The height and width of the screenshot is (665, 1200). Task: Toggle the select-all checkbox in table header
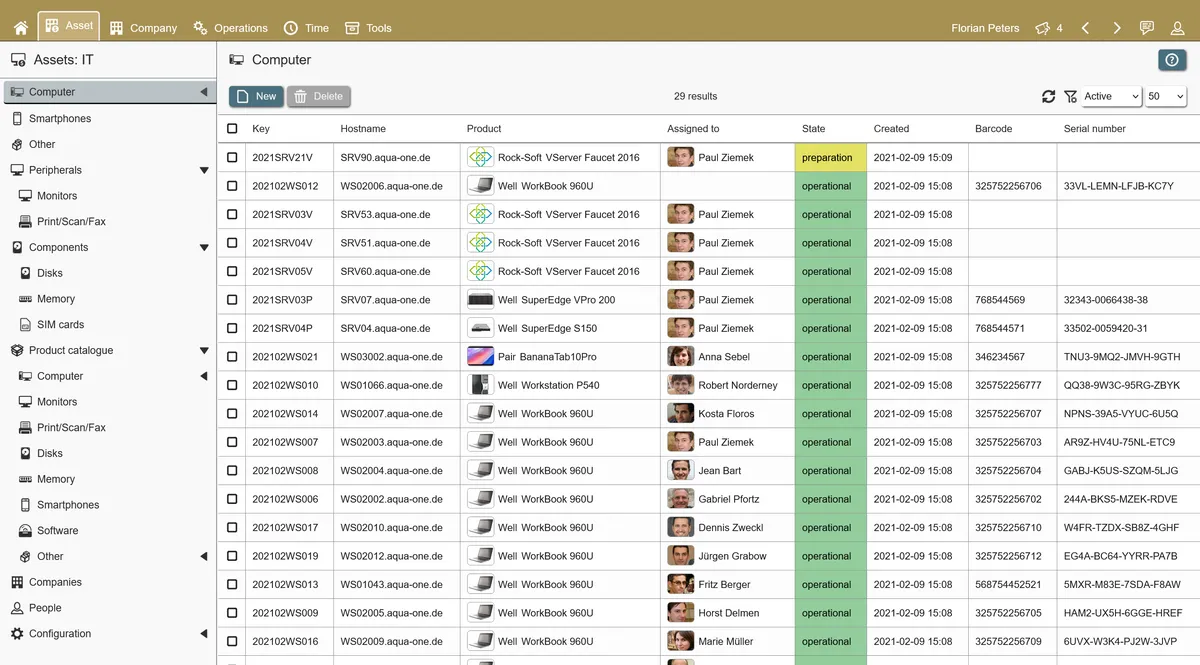[232, 129]
